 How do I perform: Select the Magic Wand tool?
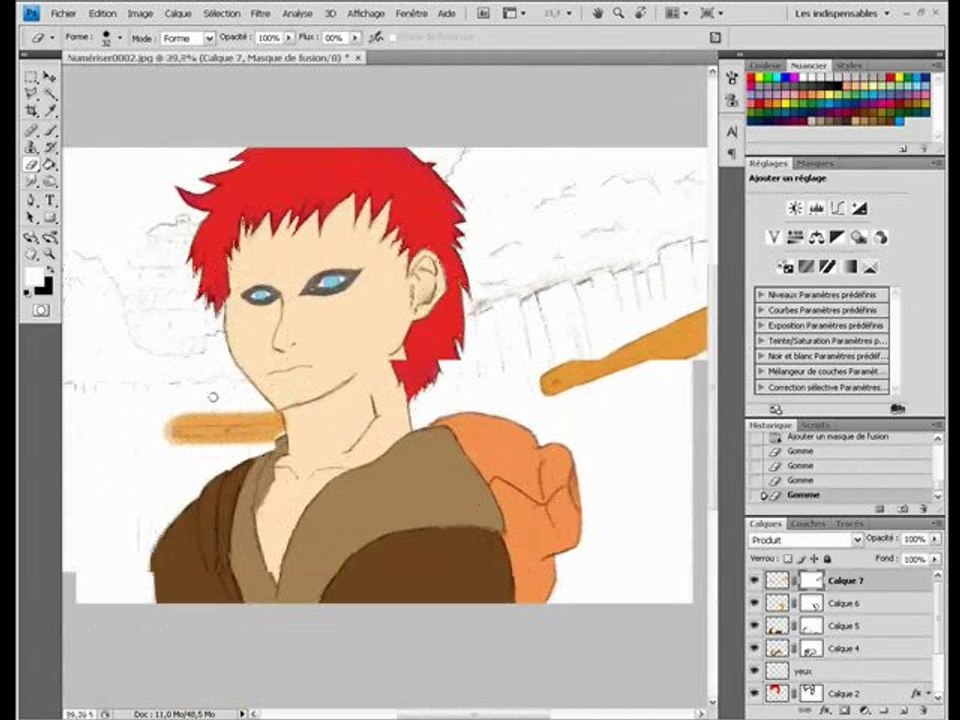(50, 94)
